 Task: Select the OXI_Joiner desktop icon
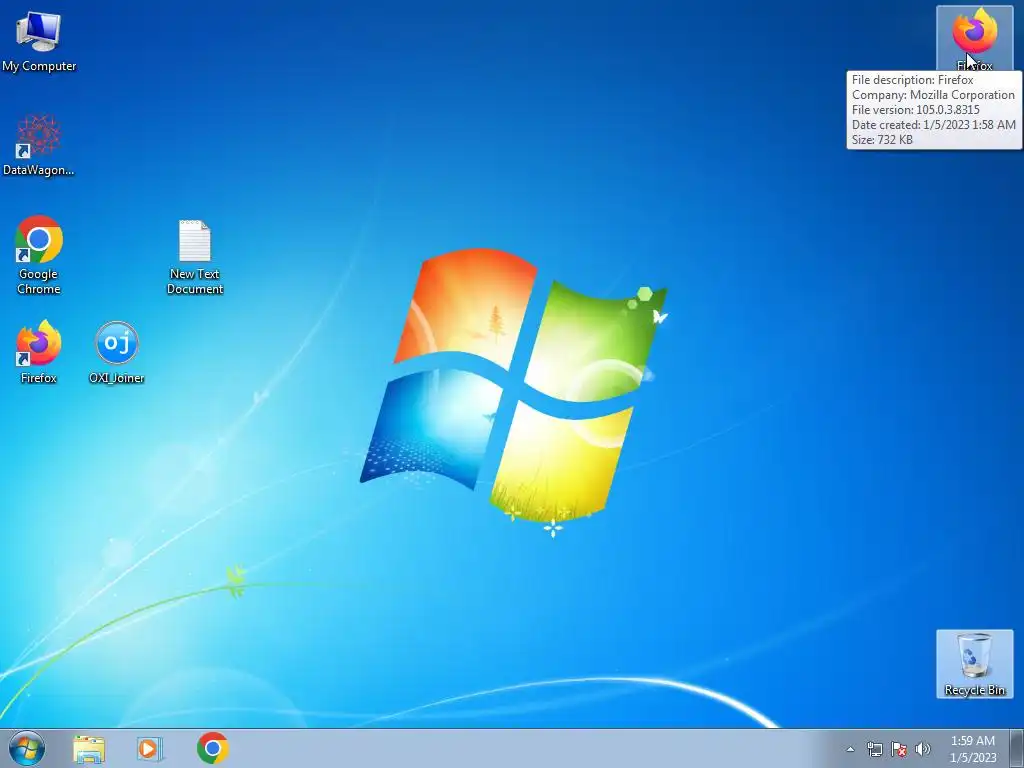click(116, 351)
